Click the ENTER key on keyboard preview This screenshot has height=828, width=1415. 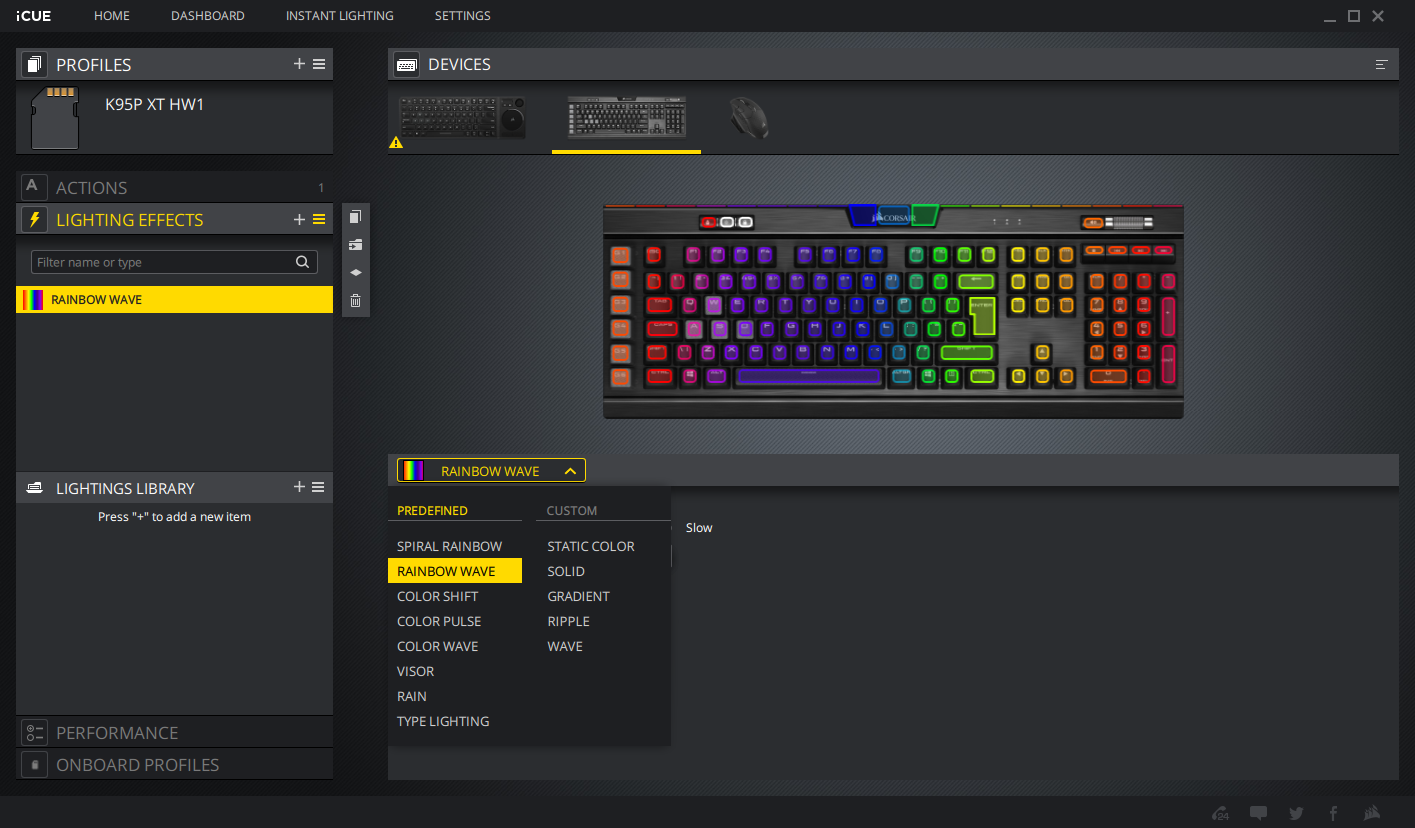pyautogui.click(x=983, y=314)
